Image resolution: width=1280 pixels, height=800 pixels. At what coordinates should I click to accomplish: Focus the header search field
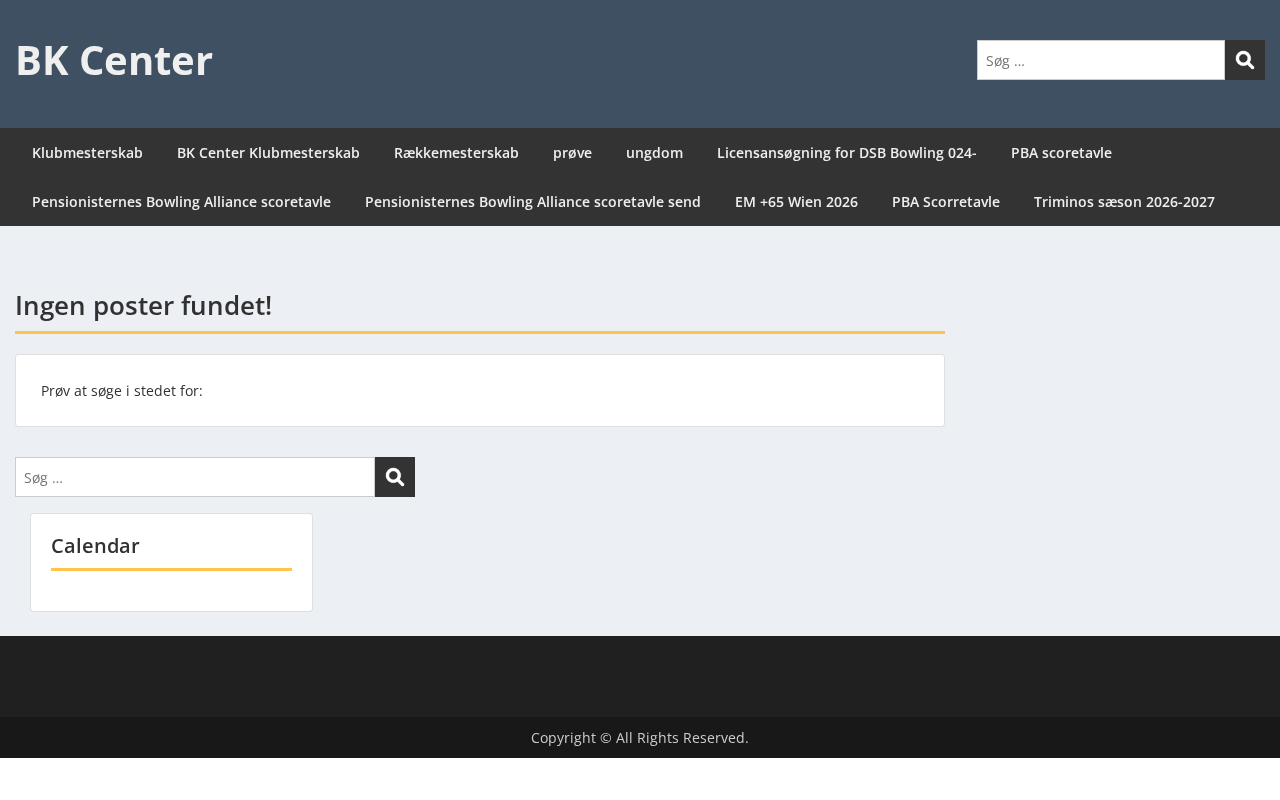(x=1101, y=60)
